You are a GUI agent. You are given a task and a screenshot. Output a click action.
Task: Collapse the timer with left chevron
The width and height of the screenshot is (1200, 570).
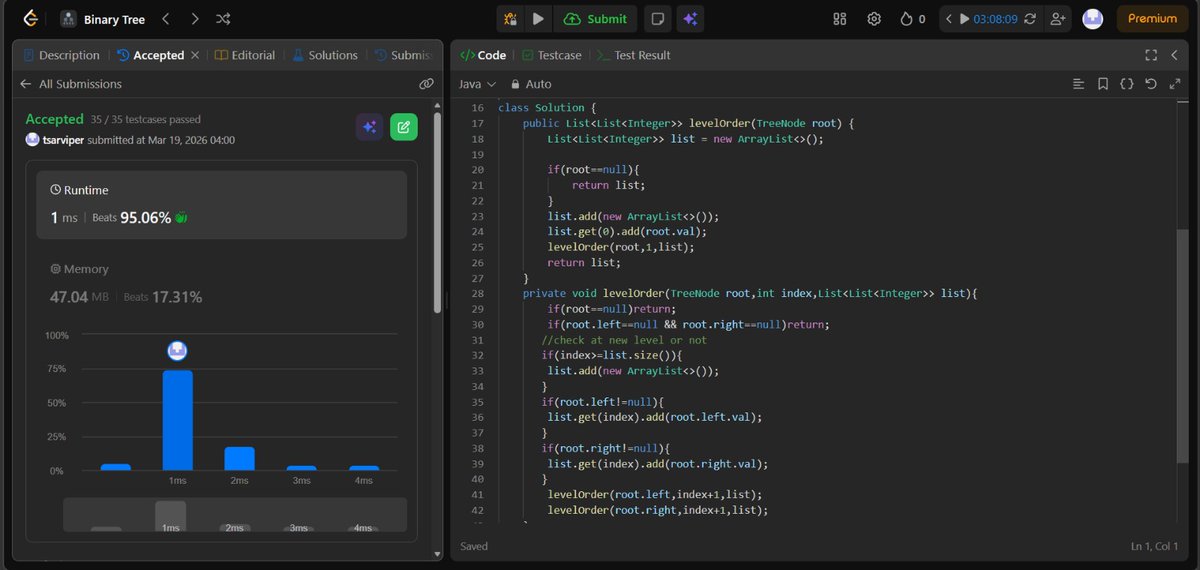pos(949,18)
